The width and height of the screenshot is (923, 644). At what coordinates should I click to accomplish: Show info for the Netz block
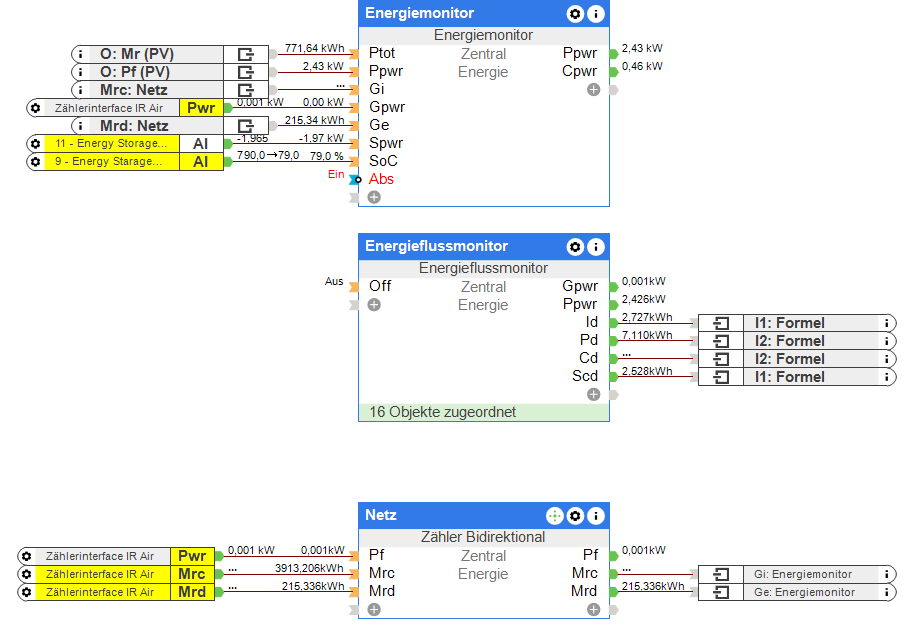click(x=596, y=516)
